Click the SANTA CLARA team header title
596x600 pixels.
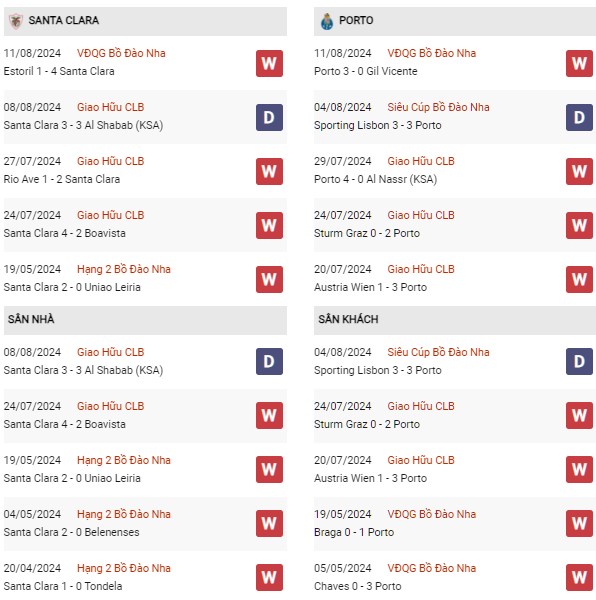tap(64, 20)
